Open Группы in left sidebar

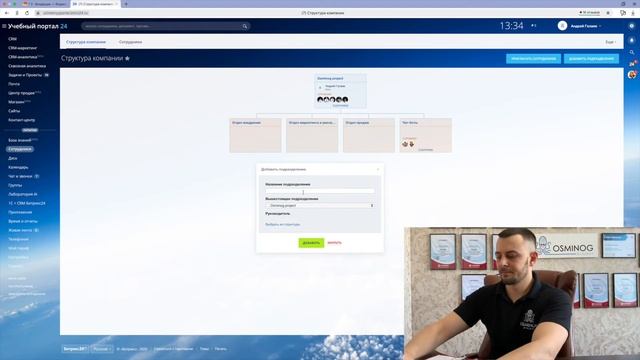coord(15,185)
